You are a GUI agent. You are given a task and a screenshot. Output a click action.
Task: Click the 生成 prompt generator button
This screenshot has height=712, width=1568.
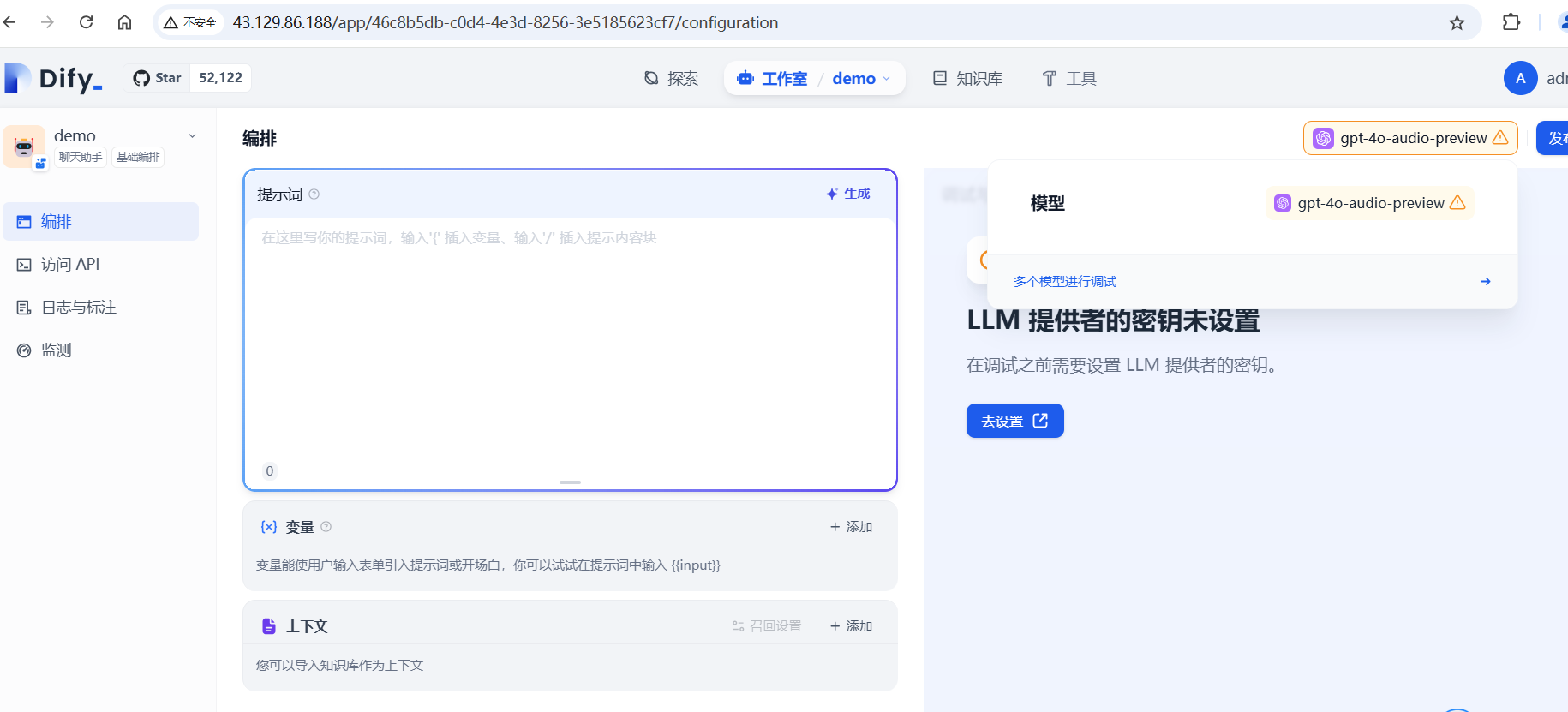pyautogui.click(x=847, y=194)
